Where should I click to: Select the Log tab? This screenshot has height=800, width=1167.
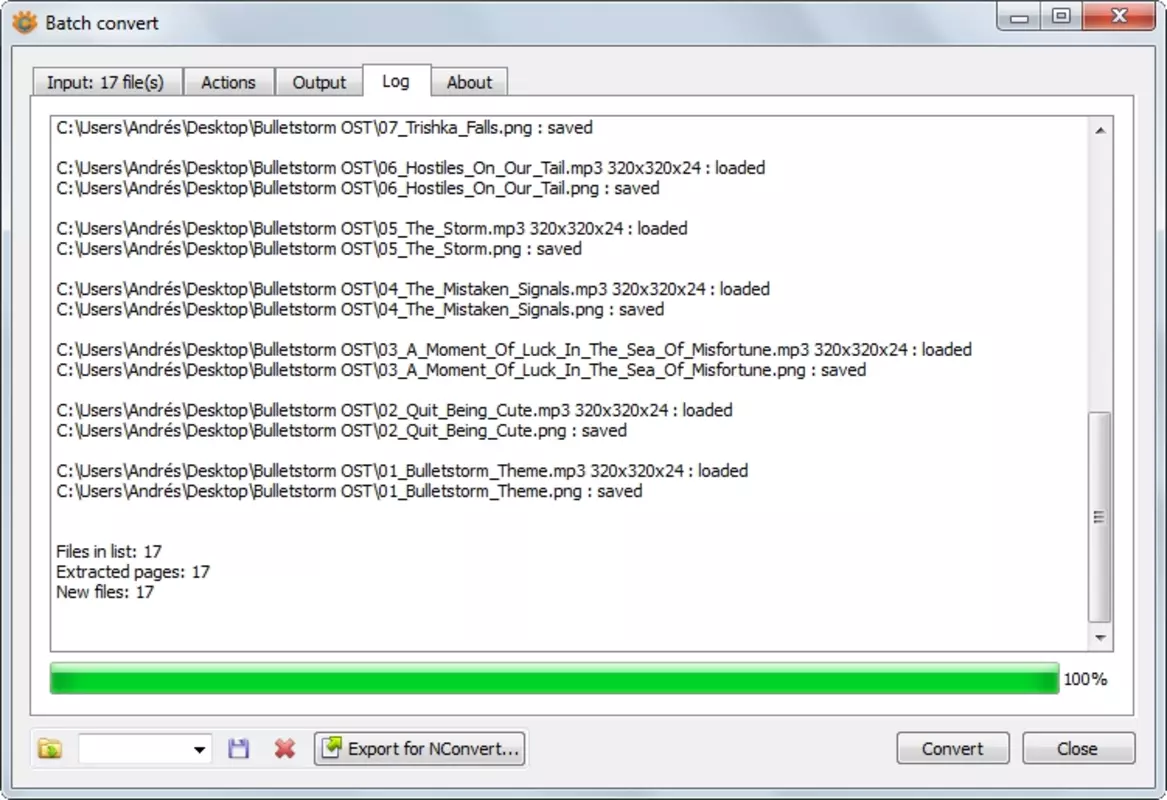pyautogui.click(x=396, y=80)
